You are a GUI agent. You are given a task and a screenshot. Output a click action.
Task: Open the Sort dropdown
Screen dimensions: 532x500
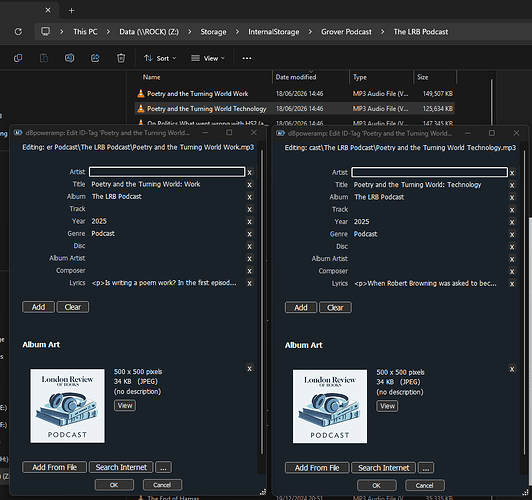pos(160,58)
